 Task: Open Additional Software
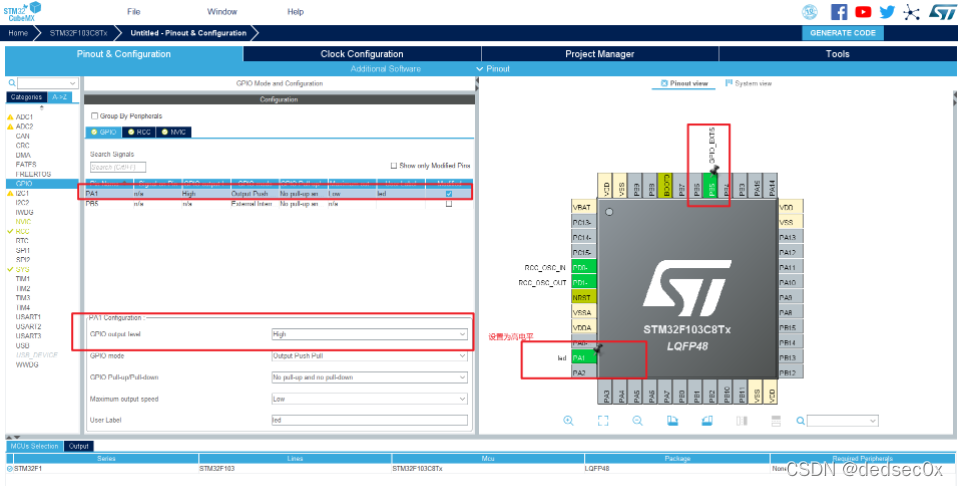pos(386,68)
